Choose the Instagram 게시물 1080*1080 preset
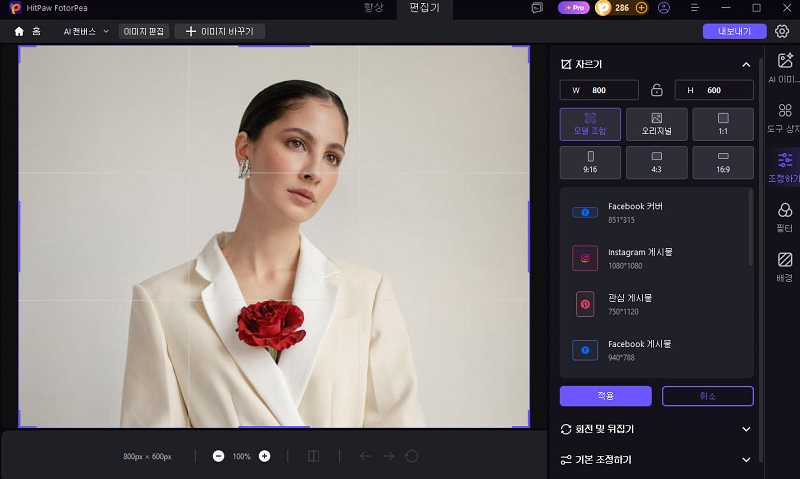Viewport: 800px width, 479px height. point(655,258)
